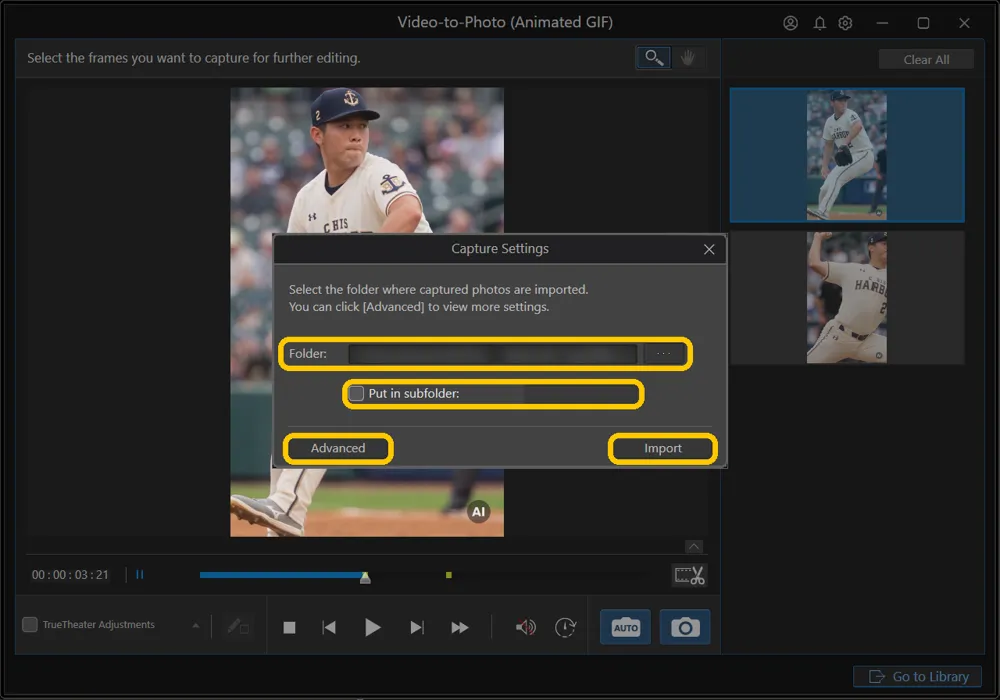Image resolution: width=1000 pixels, height=700 pixels.
Task: Open the TrueTheater edit pencil icon
Action: (x=238, y=627)
